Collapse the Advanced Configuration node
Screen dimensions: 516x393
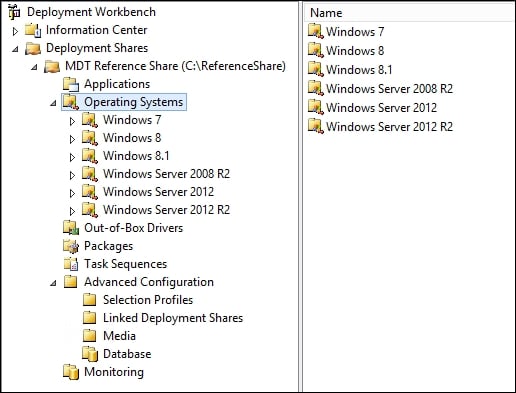[53, 283]
